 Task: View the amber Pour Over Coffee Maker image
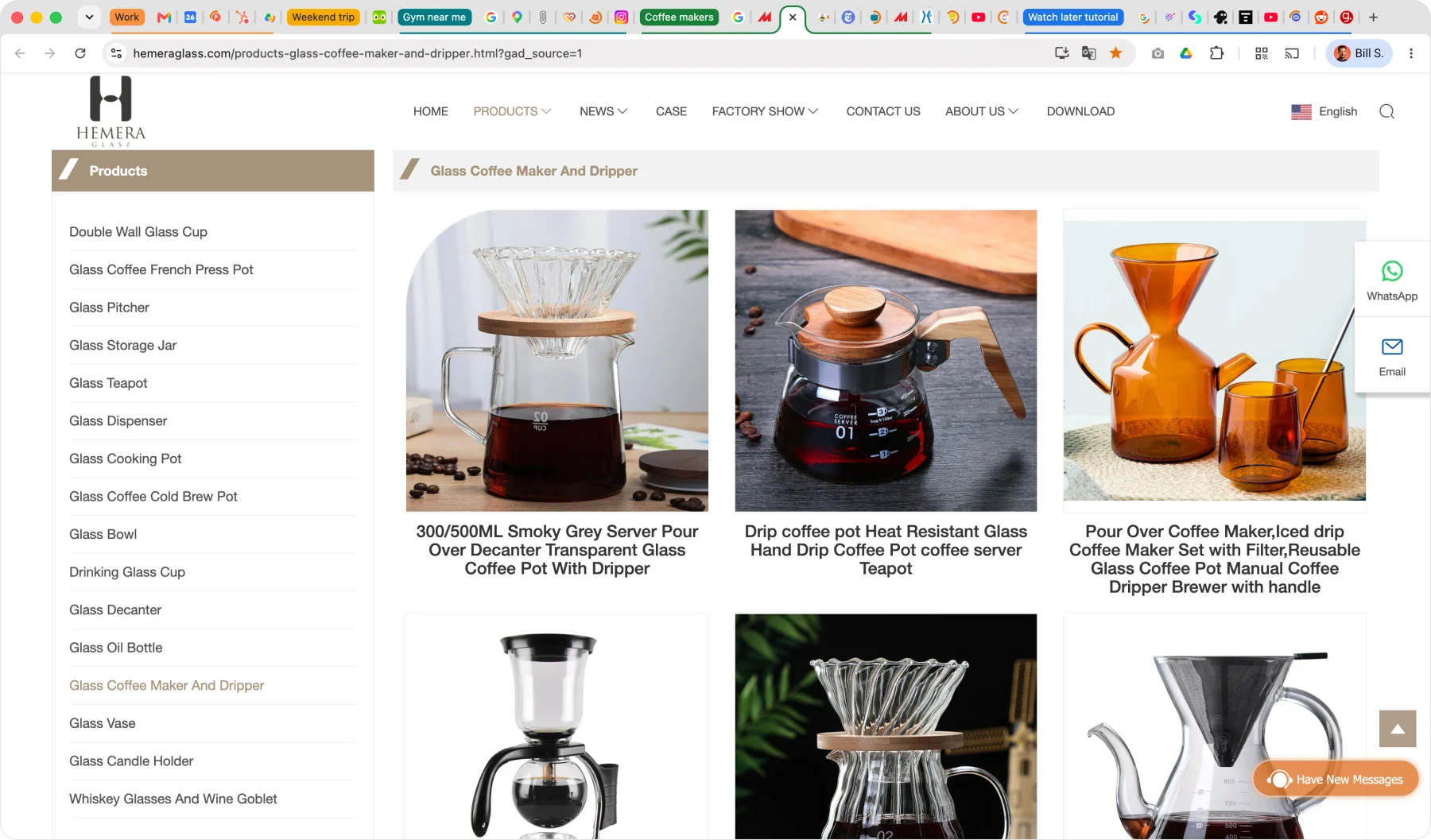[x=1215, y=361]
